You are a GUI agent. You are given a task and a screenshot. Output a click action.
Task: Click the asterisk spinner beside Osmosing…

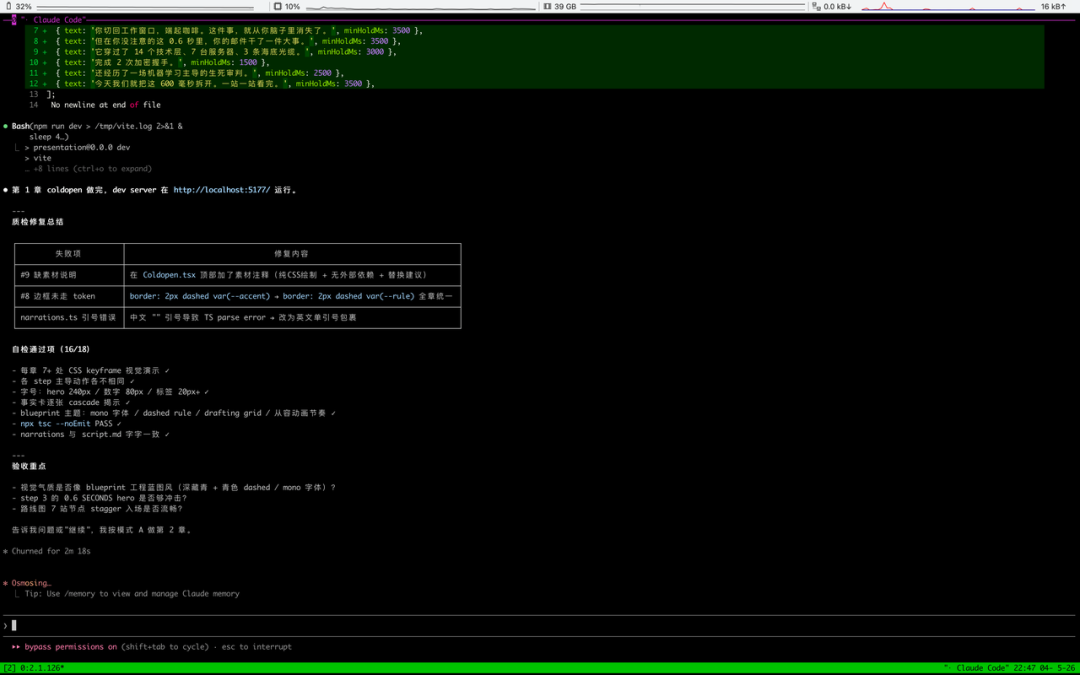[x=6, y=583]
